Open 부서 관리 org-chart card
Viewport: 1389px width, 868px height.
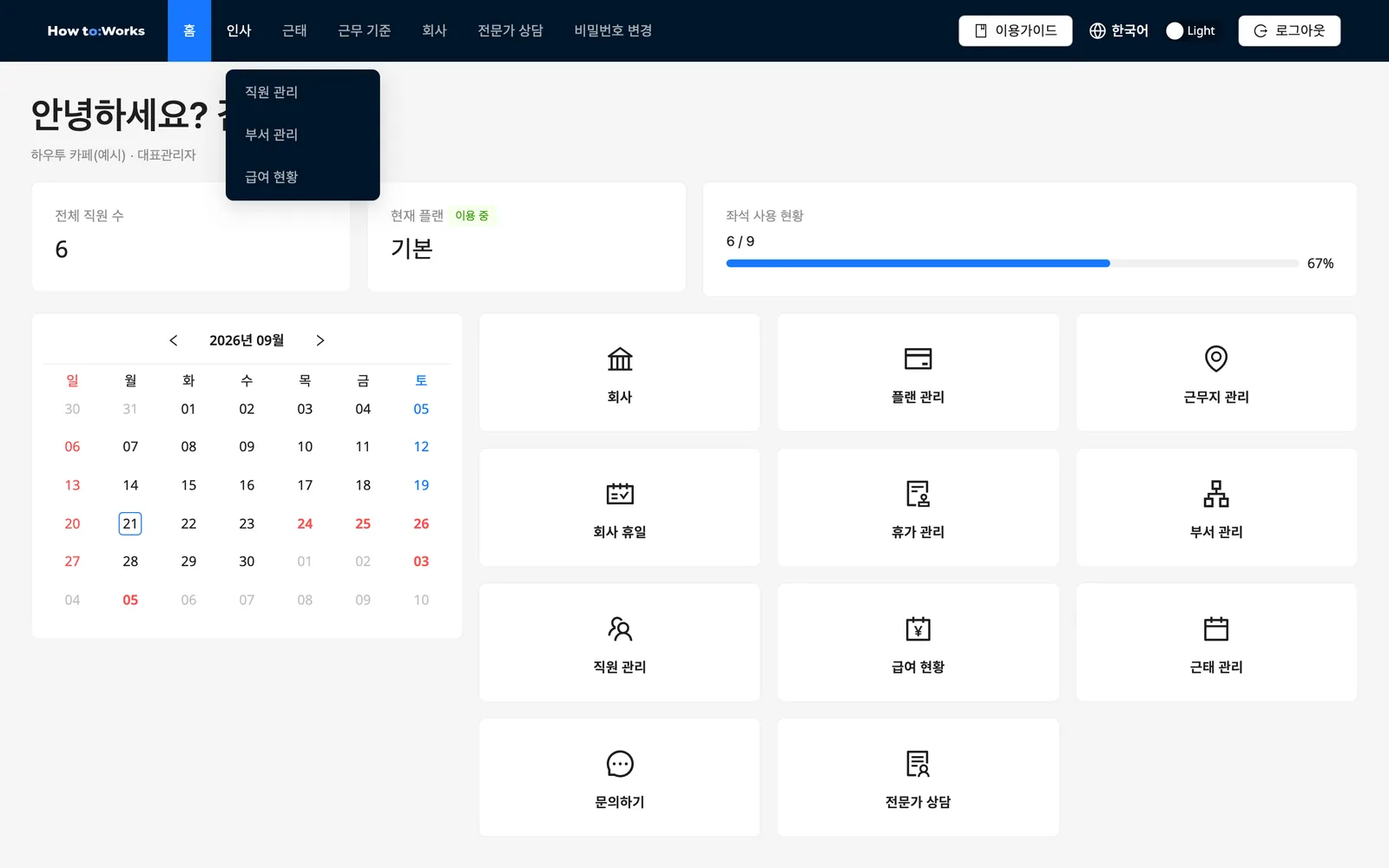point(1215,507)
